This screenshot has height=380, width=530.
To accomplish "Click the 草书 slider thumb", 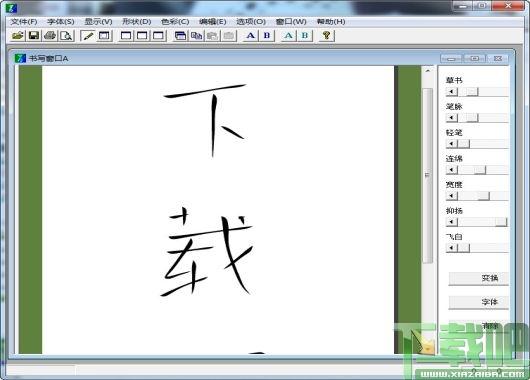I will pyautogui.click(x=473, y=92).
